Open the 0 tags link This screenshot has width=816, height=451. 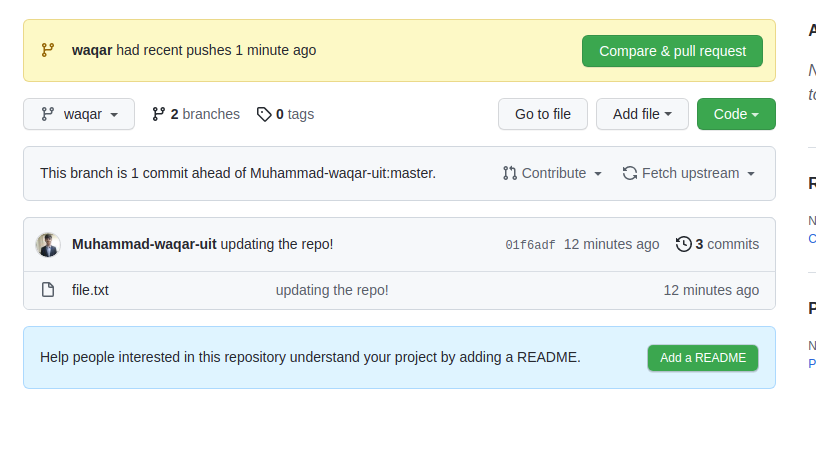point(285,114)
